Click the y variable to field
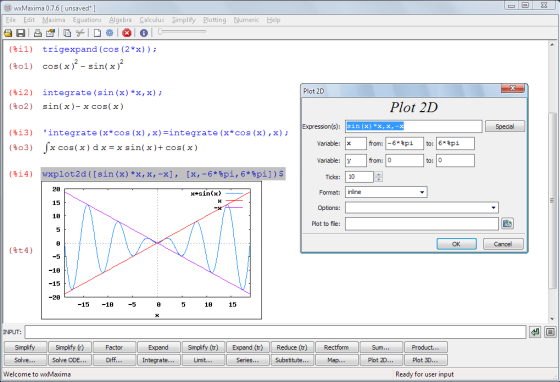Screen dimensions: 560x382 pyautogui.click(x=455, y=161)
